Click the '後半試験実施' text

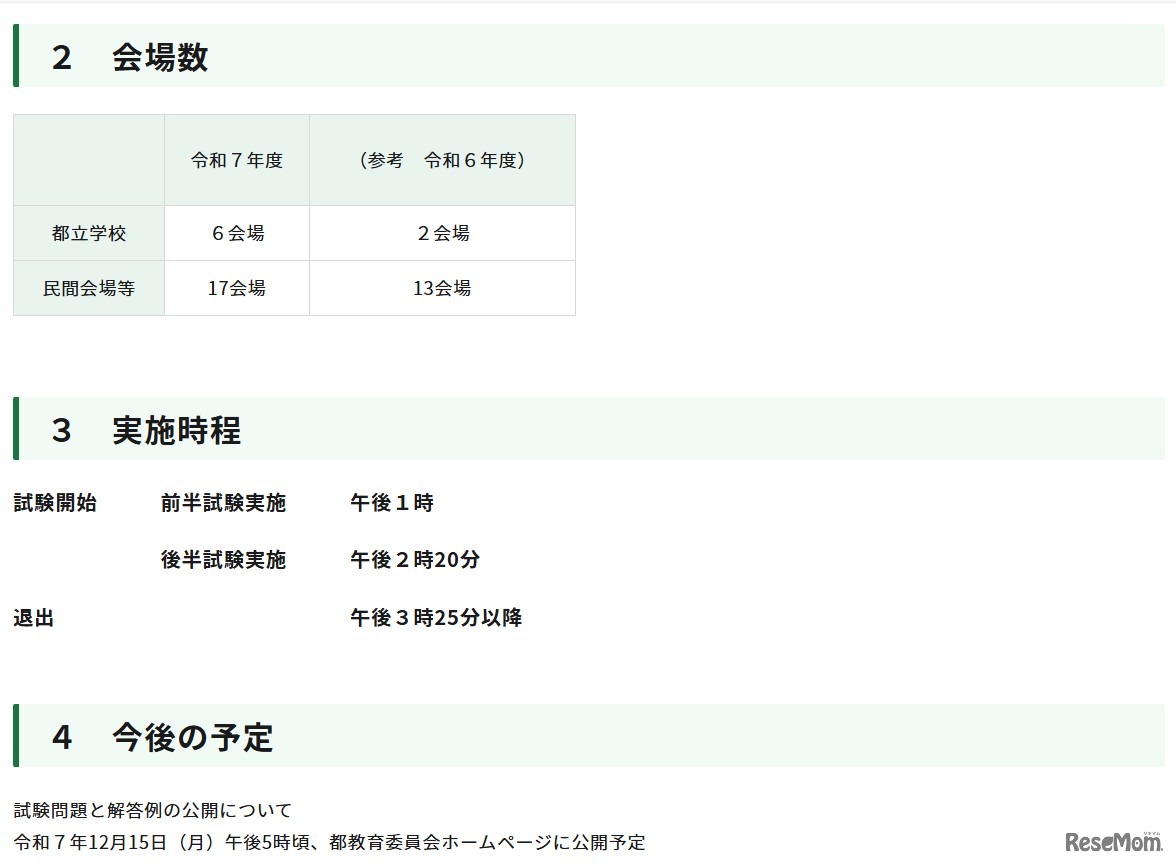click(x=224, y=560)
